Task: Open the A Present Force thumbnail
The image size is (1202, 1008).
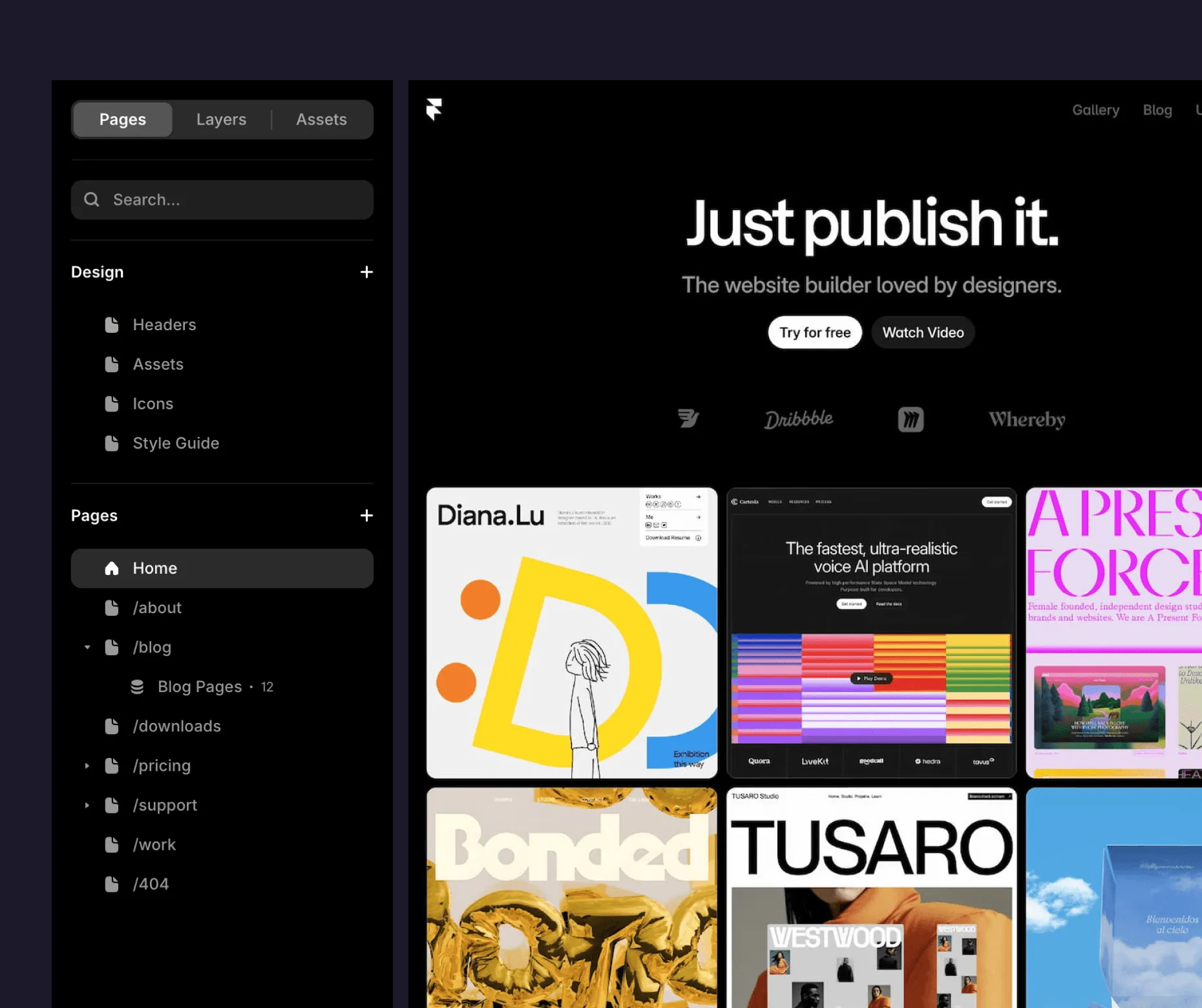Action: [1113, 633]
